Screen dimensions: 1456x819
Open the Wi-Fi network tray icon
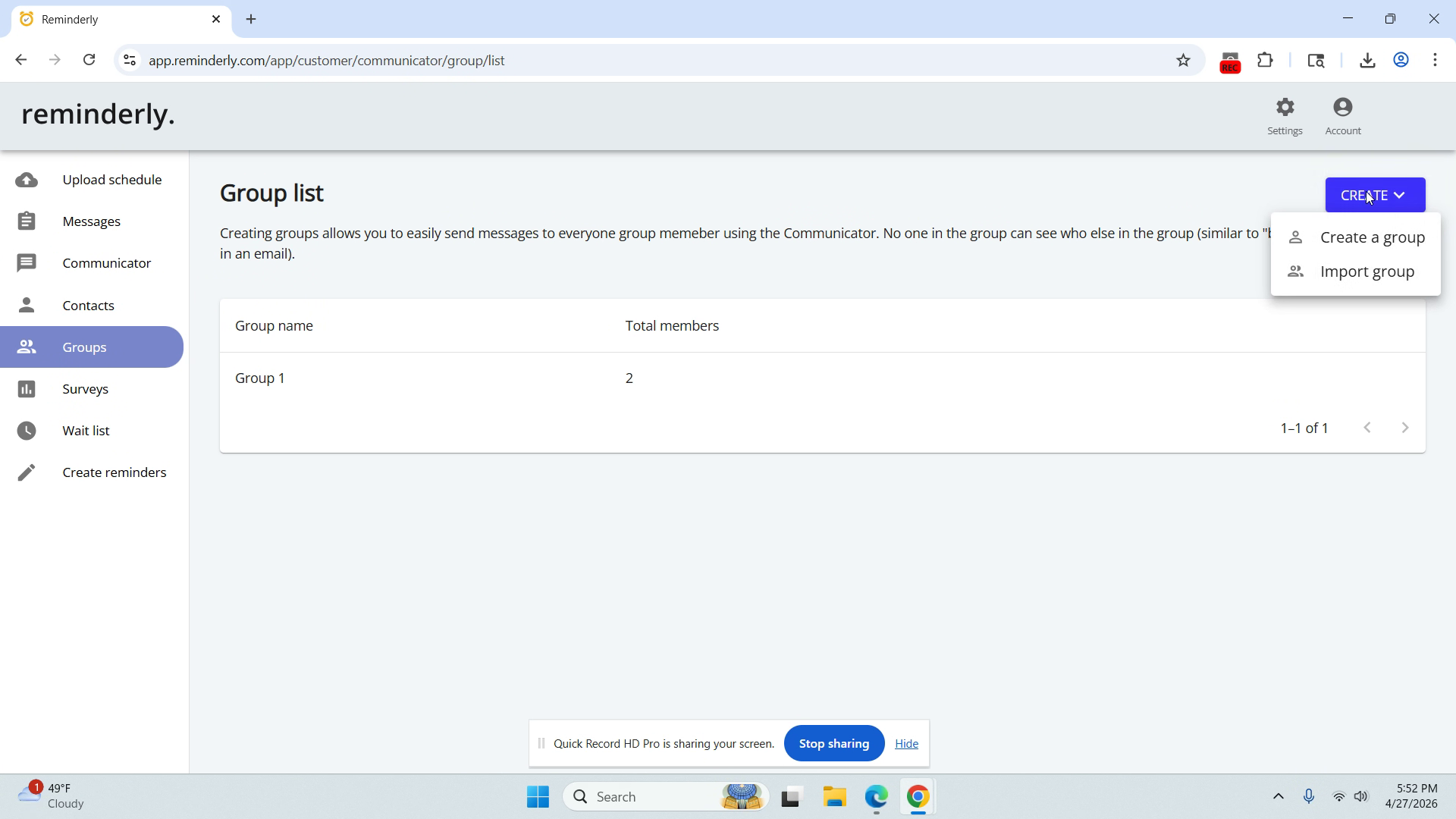tap(1339, 796)
